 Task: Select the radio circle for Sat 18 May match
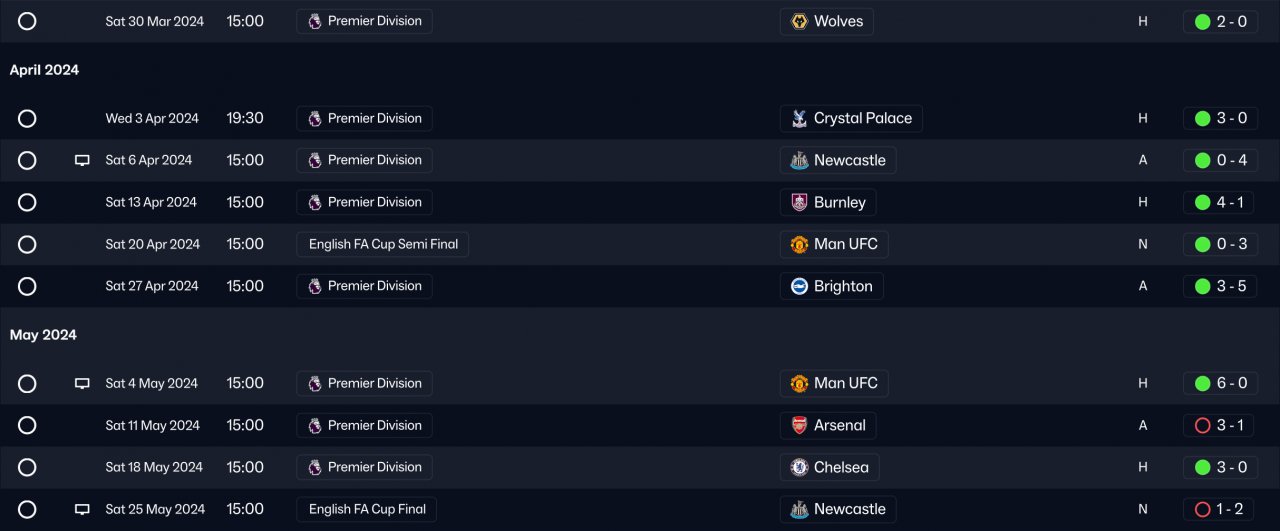pos(27,467)
